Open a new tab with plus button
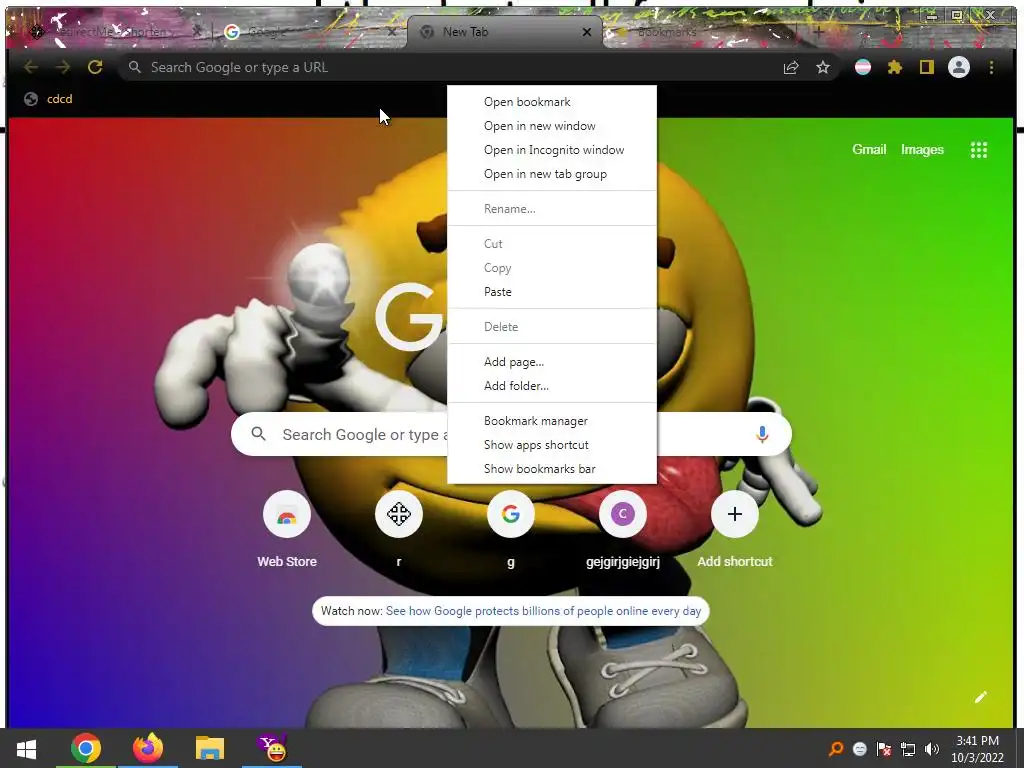The image size is (1024, 768). click(818, 31)
